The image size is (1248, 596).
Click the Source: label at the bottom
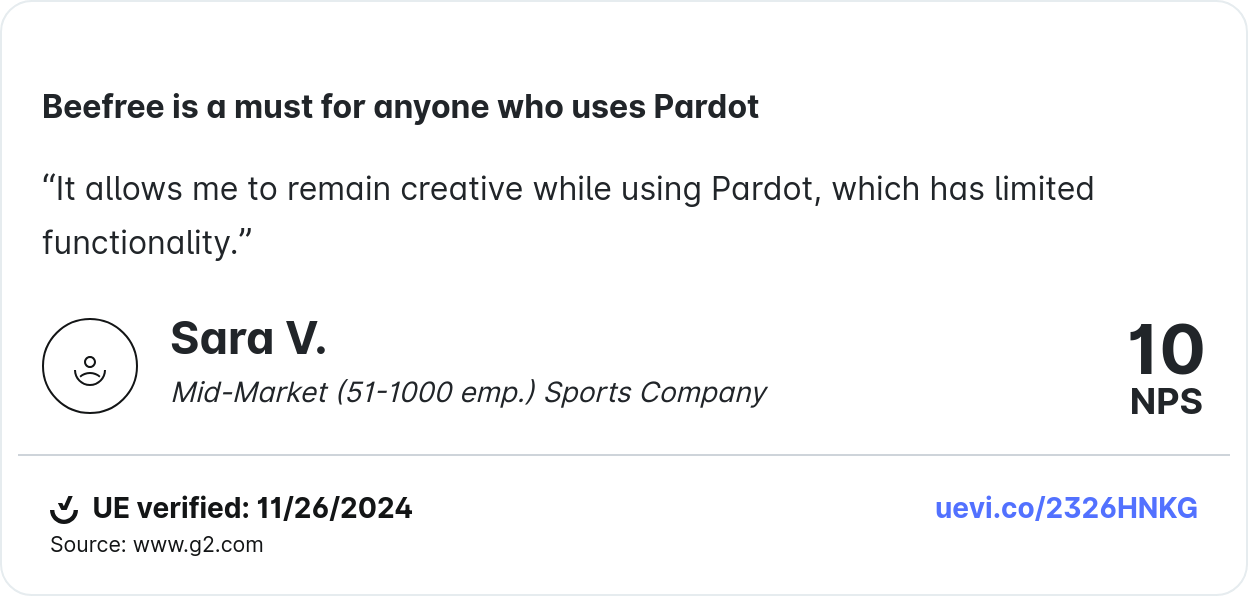(x=88, y=545)
